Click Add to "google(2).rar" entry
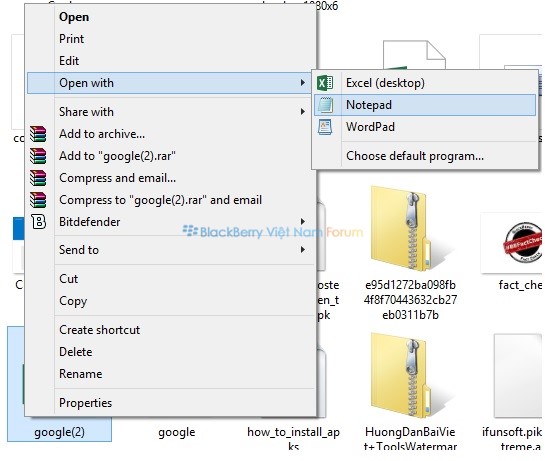545x461 pixels. 117,156
